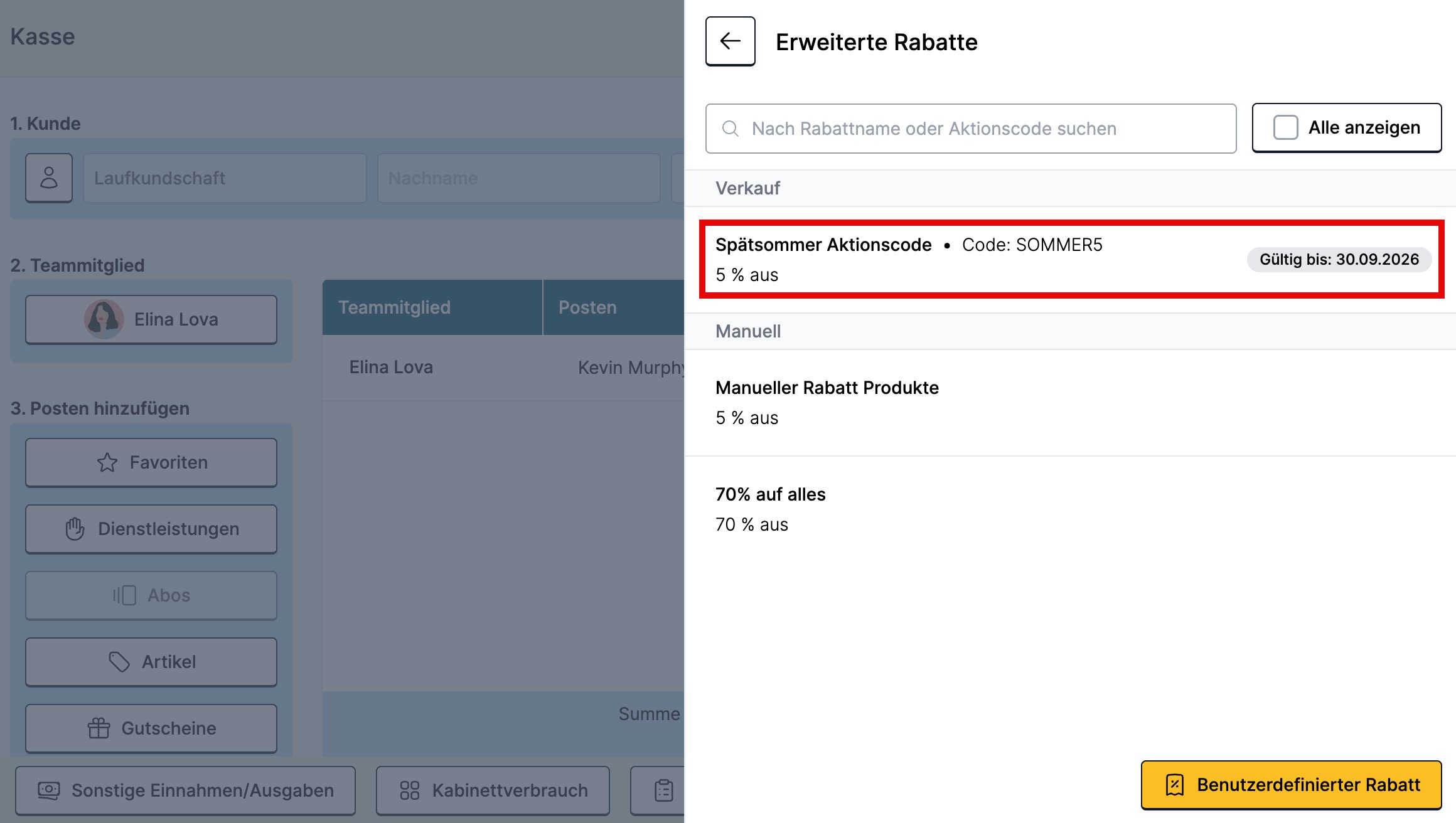Choose Manueller Rabatt Produkte
The height and width of the screenshot is (823, 1456).
tap(1071, 403)
